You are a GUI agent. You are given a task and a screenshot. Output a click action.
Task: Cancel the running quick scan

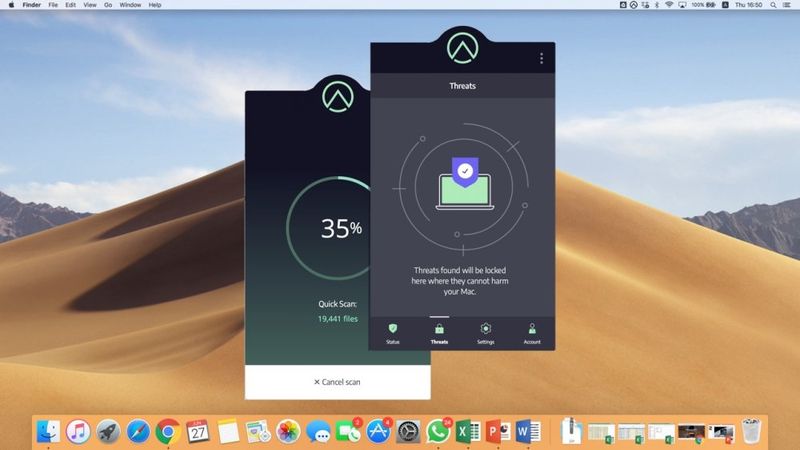click(x=337, y=382)
